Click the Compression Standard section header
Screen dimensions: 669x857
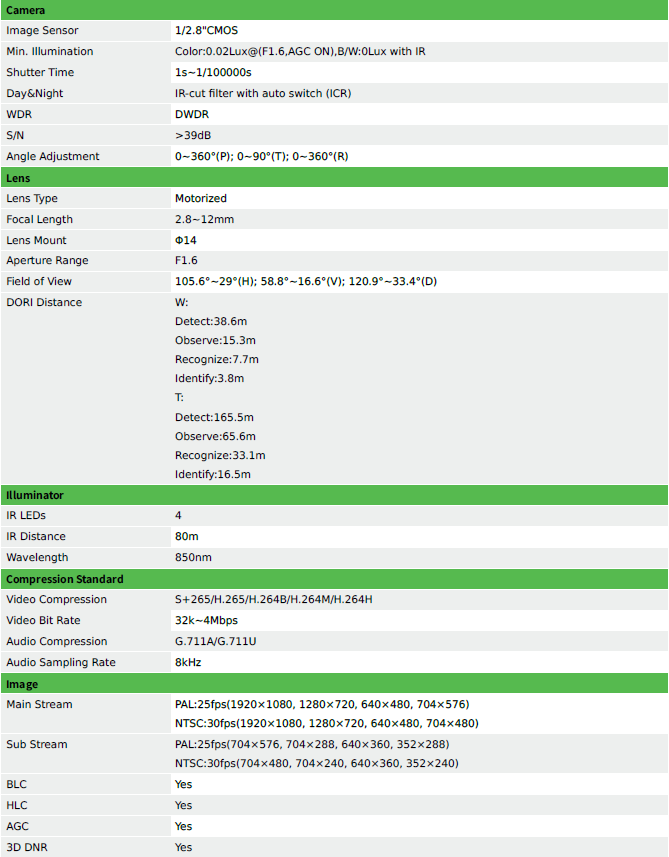tap(334, 579)
